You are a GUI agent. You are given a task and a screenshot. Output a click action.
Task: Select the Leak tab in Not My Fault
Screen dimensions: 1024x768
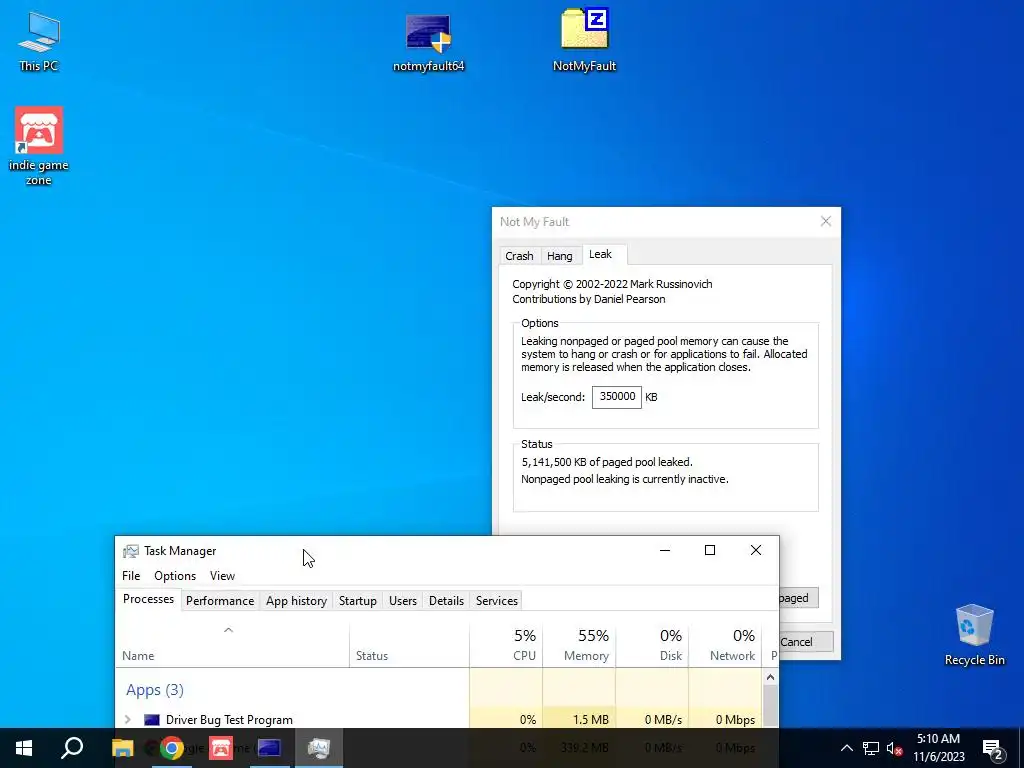pyautogui.click(x=600, y=254)
